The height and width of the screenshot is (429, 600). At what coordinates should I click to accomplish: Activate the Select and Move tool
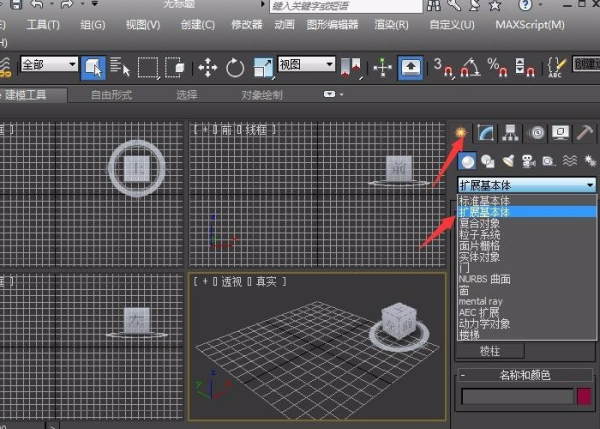207,68
